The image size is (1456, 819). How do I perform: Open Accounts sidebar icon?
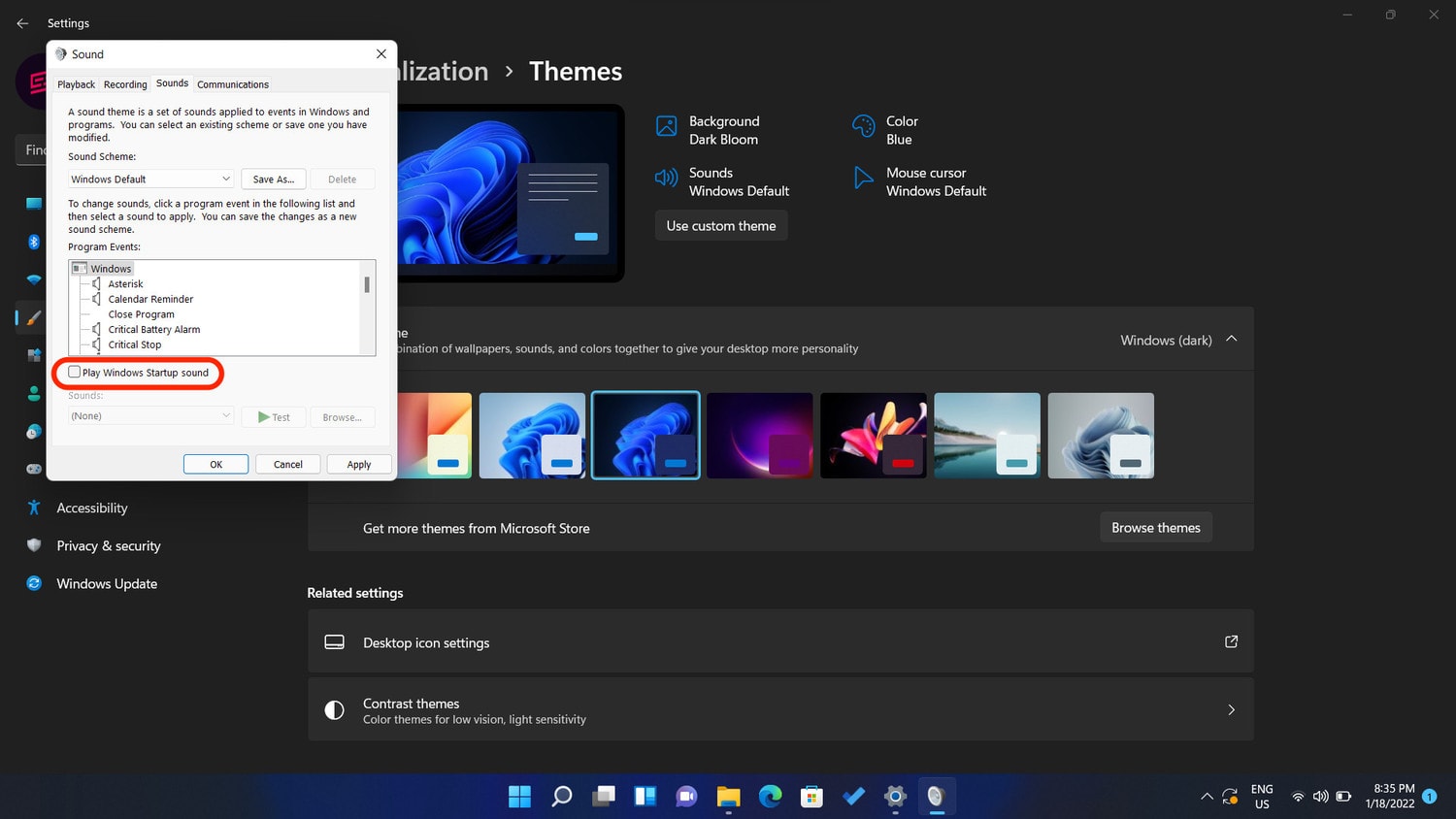coord(34,394)
